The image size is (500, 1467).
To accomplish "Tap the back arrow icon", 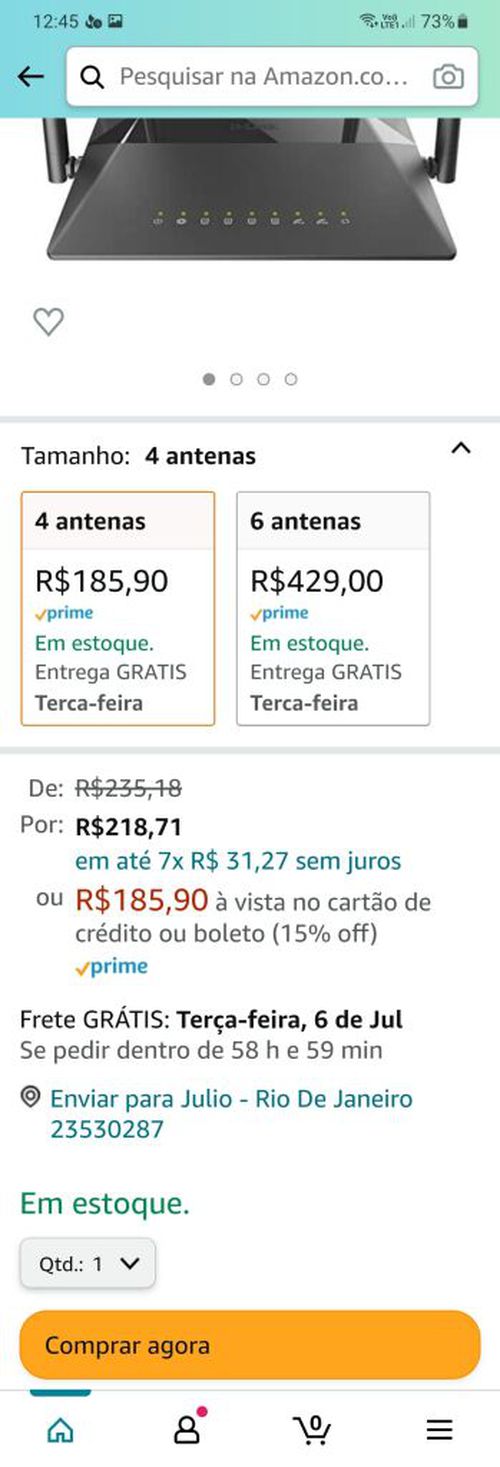I will 31,77.
